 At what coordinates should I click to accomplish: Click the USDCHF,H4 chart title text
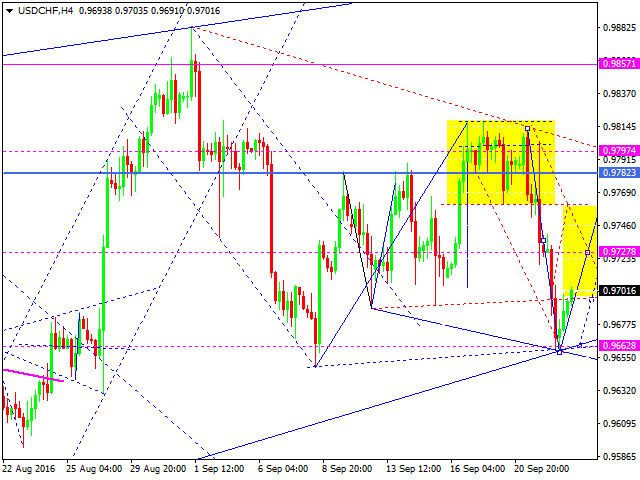(x=45, y=11)
